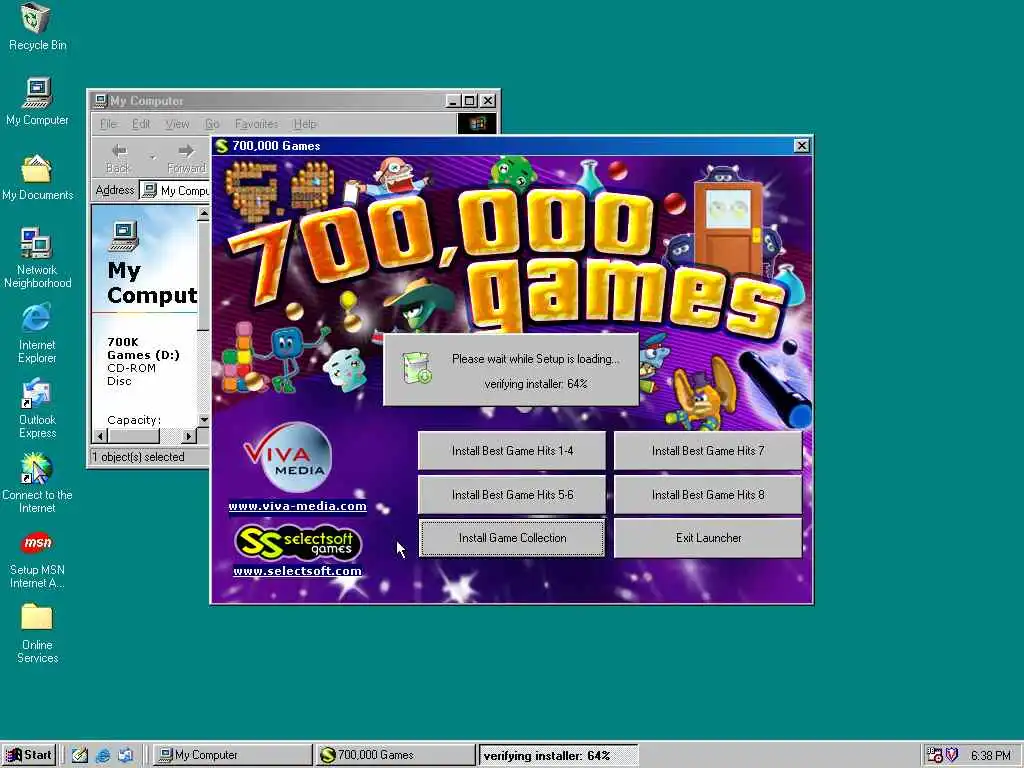Open the Recycle Bin desktop icon
The width and height of the screenshot is (1024, 768).
[37, 27]
